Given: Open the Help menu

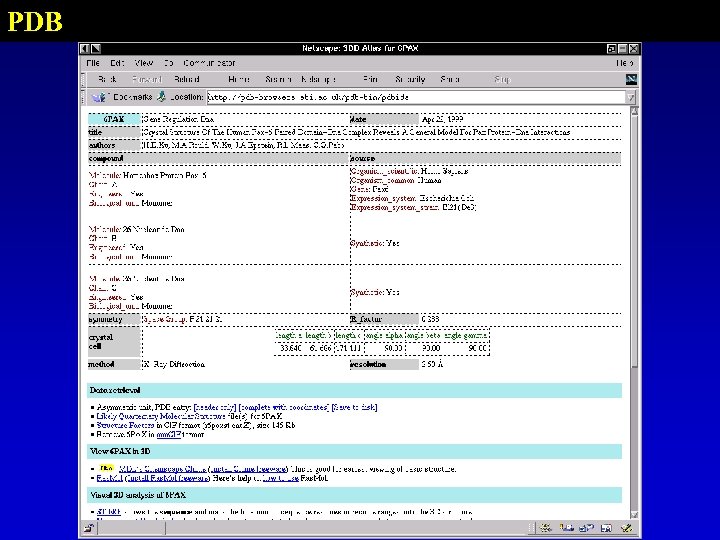Looking at the screenshot, I should [x=624, y=63].
